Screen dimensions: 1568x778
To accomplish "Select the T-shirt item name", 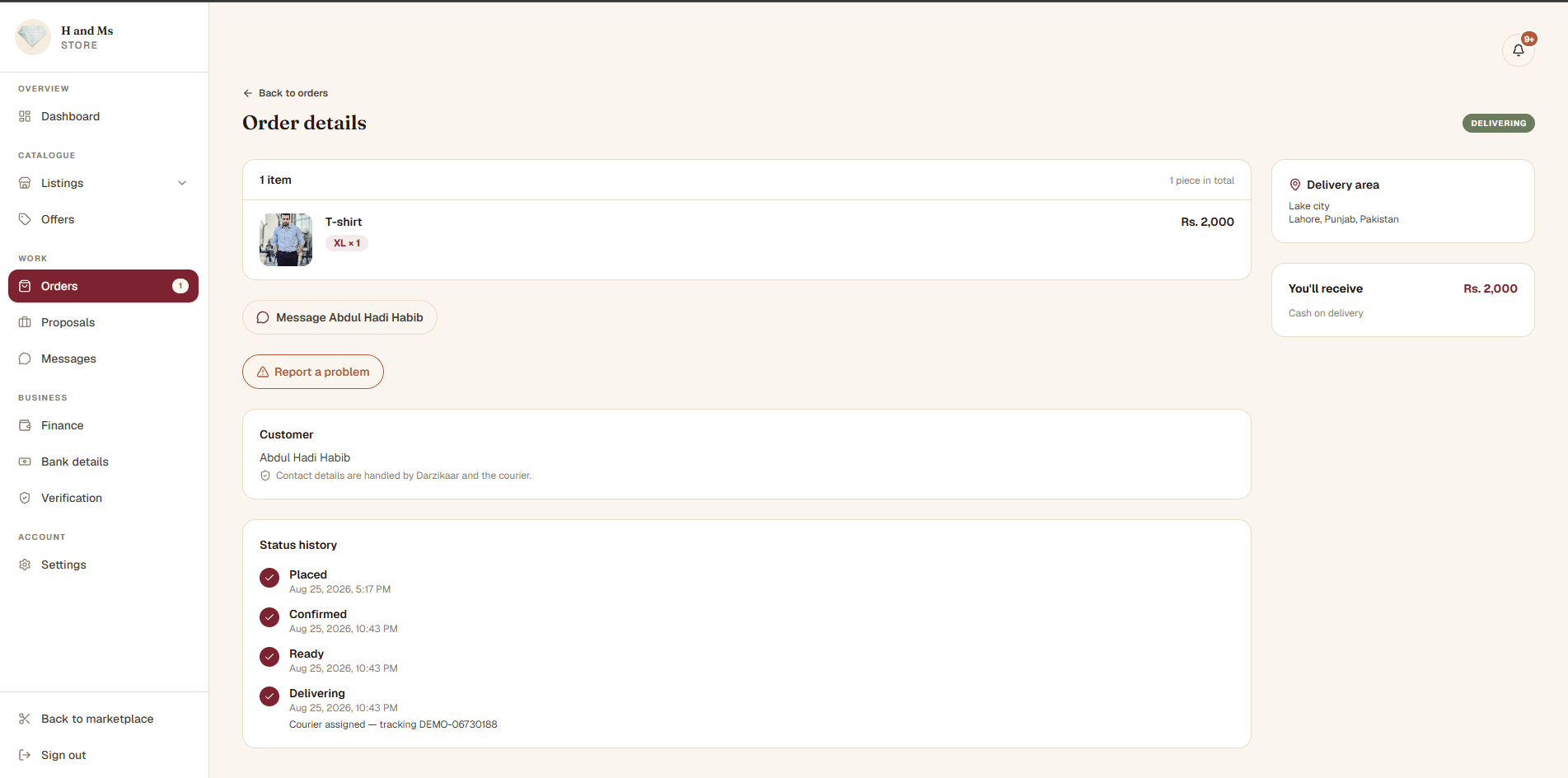I will 344,222.
